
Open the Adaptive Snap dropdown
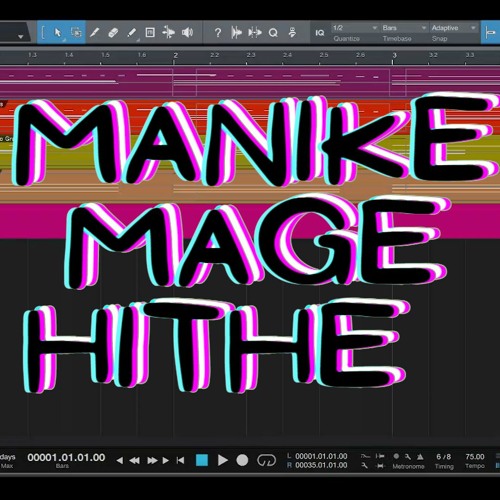[454, 28]
